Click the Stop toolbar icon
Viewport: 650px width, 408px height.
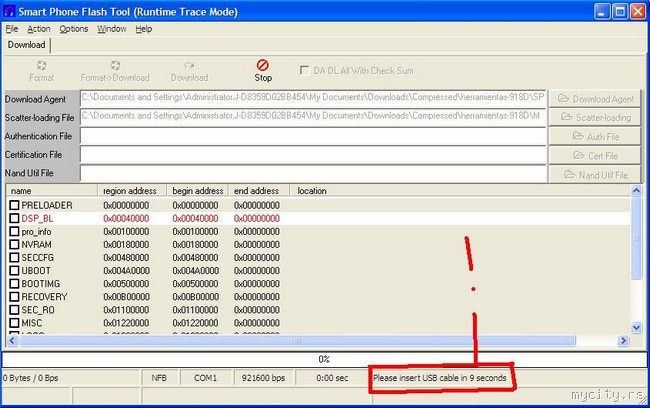point(263,66)
